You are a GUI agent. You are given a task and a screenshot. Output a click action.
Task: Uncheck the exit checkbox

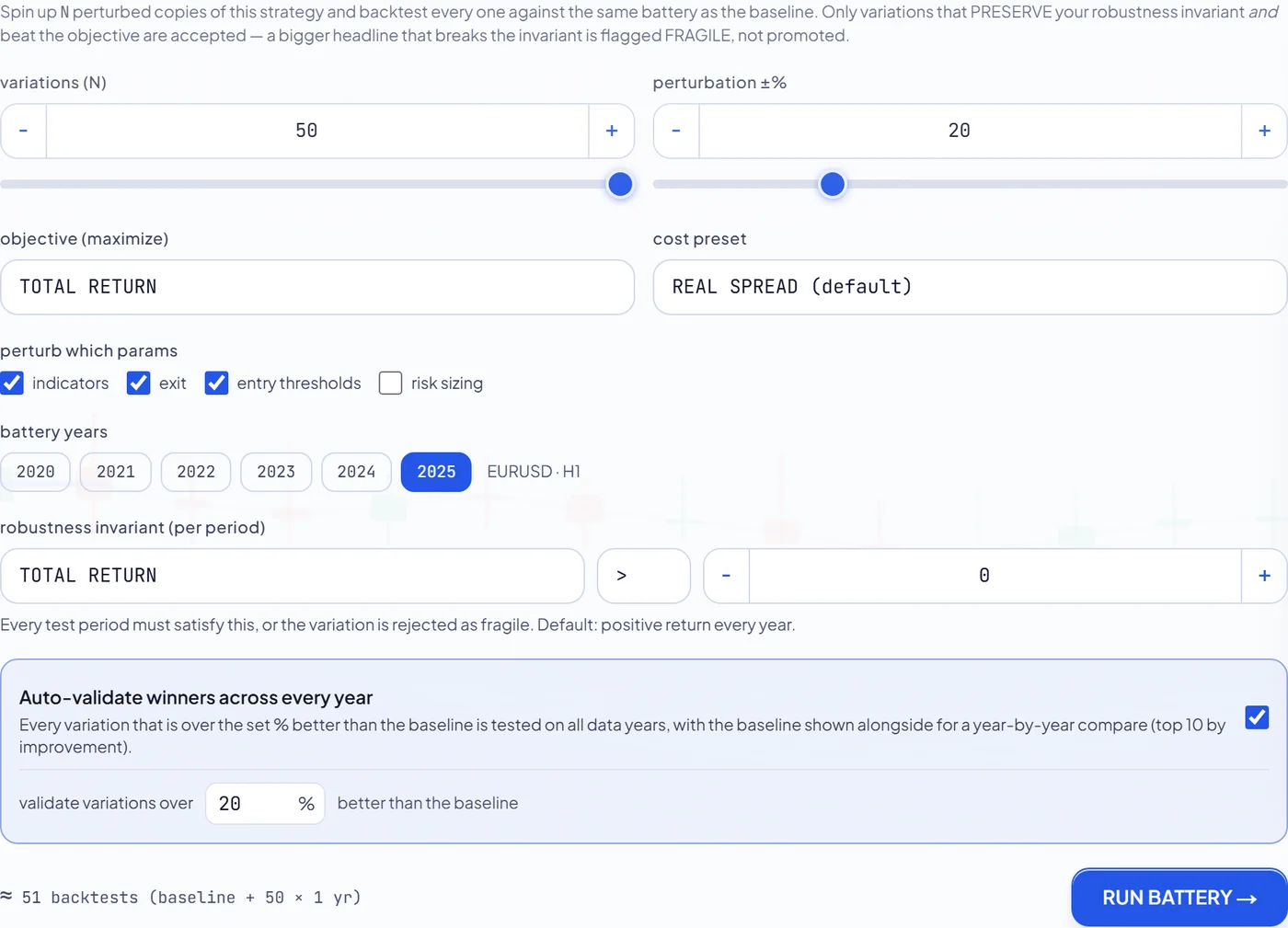(x=138, y=383)
